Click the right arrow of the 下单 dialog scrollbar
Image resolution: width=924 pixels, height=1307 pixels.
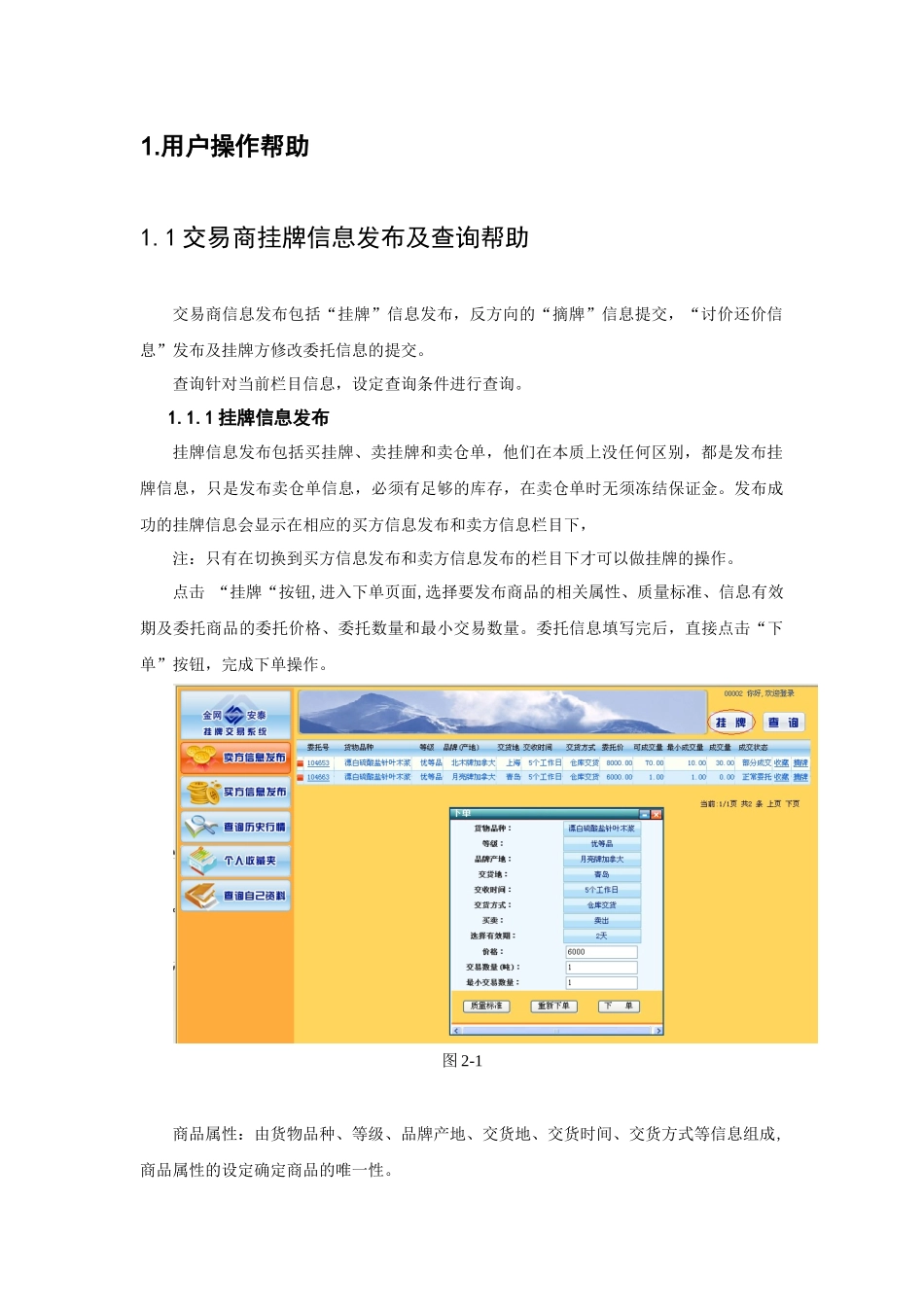(x=658, y=1030)
